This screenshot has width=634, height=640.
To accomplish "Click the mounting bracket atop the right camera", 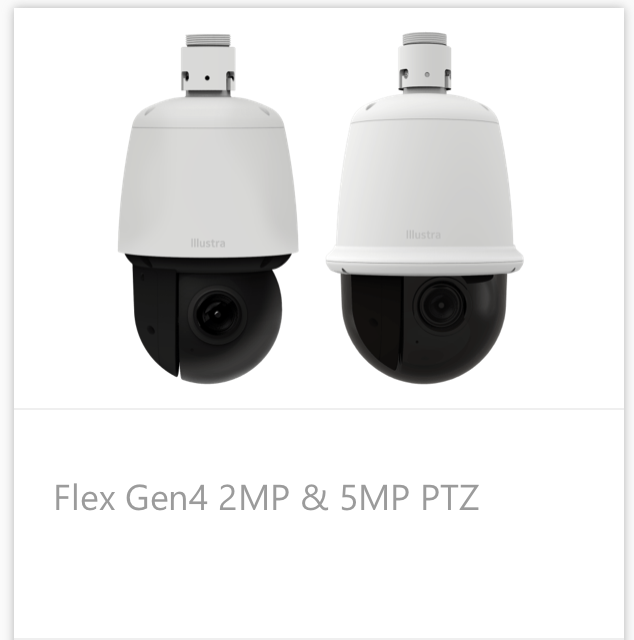I will point(425,69).
